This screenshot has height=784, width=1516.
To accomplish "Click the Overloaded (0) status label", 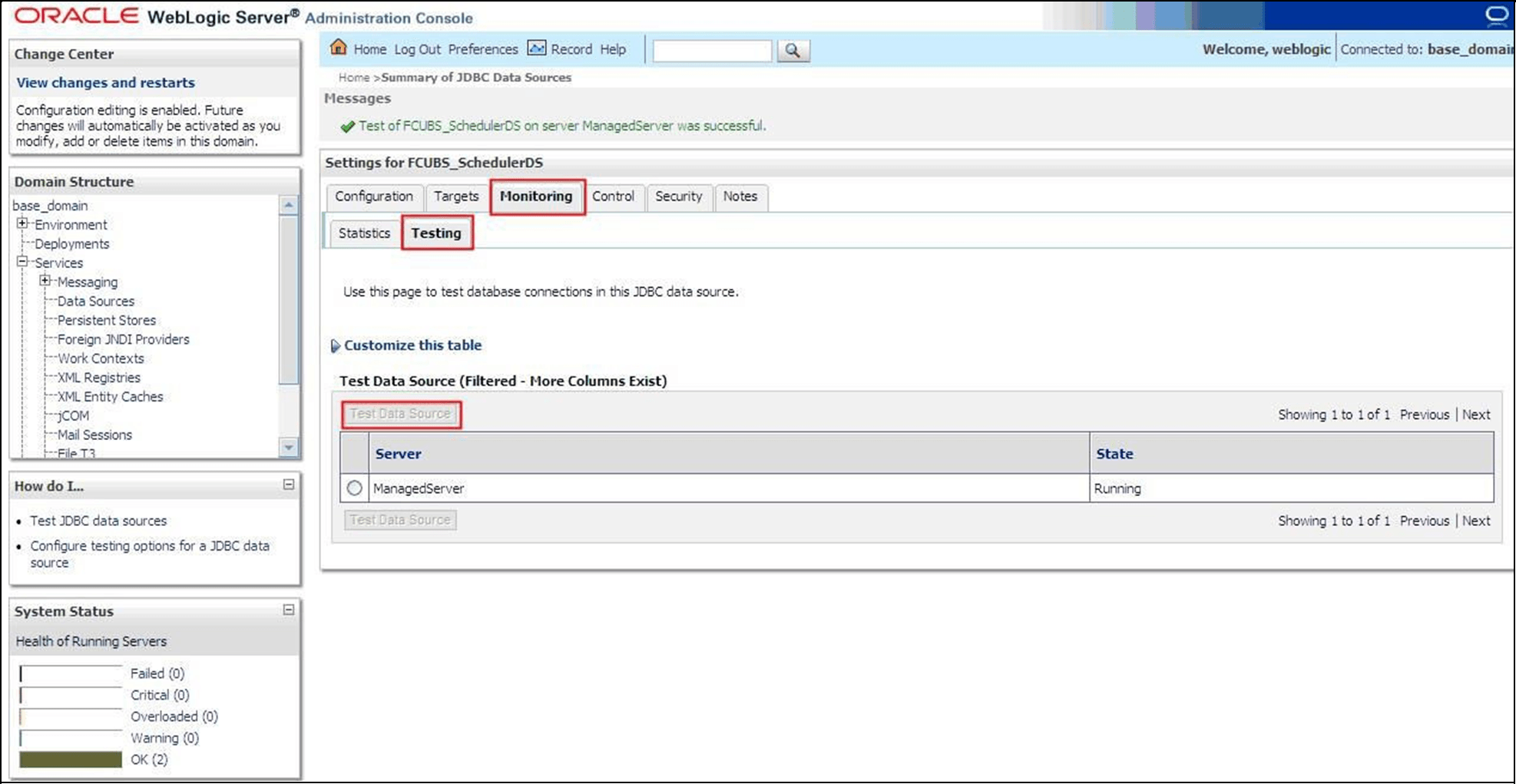I will tap(174, 716).
